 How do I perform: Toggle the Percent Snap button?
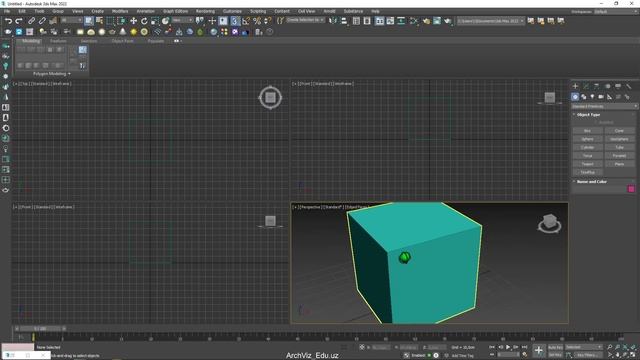257,20
